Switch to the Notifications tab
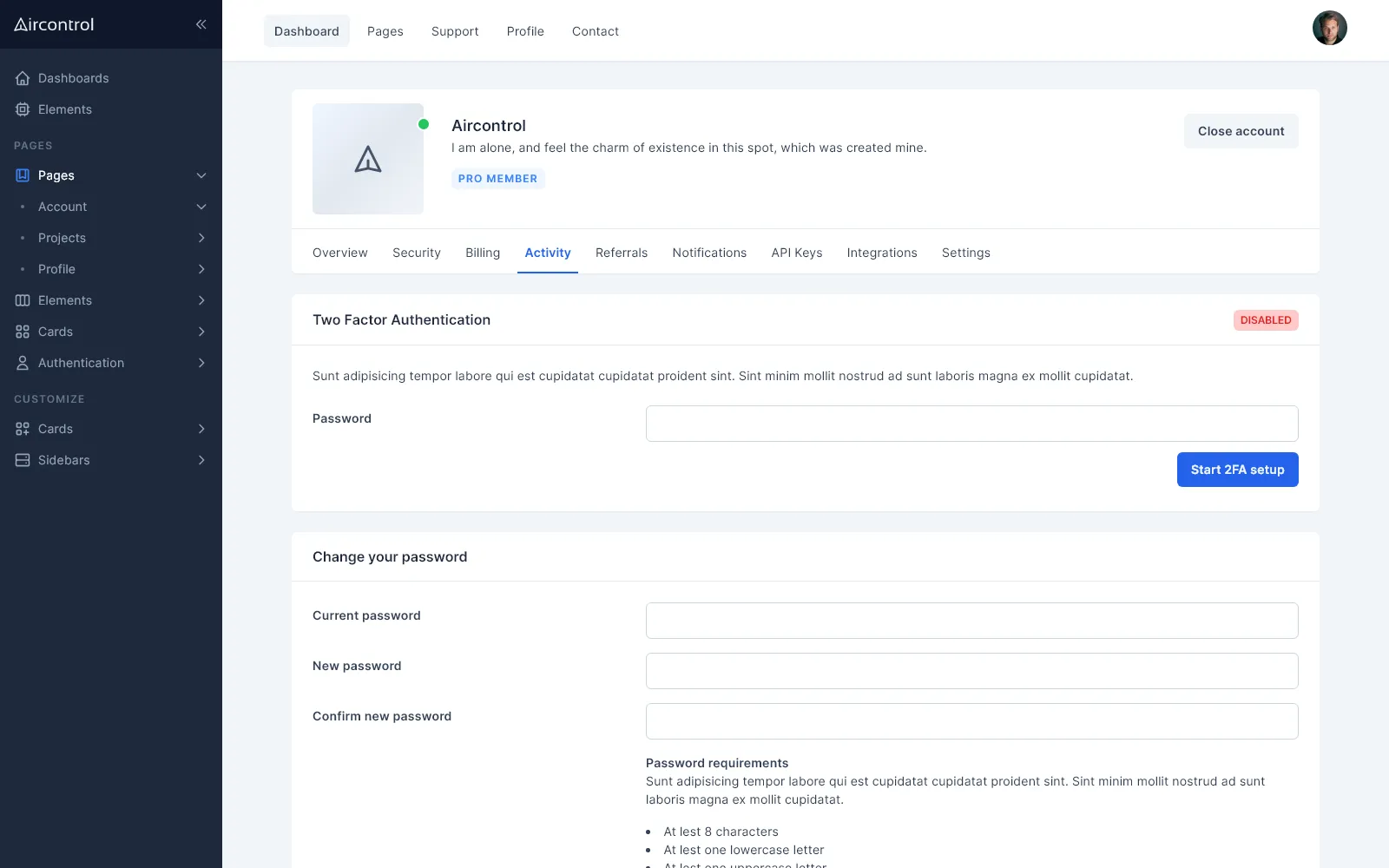 (x=709, y=253)
